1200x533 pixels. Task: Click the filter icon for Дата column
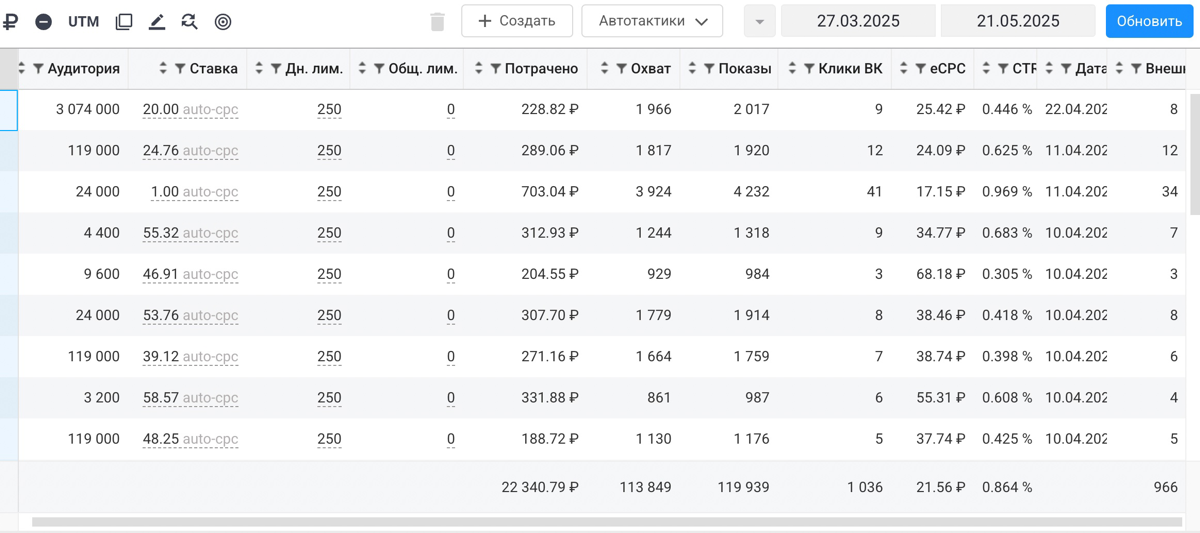click(x=1066, y=69)
